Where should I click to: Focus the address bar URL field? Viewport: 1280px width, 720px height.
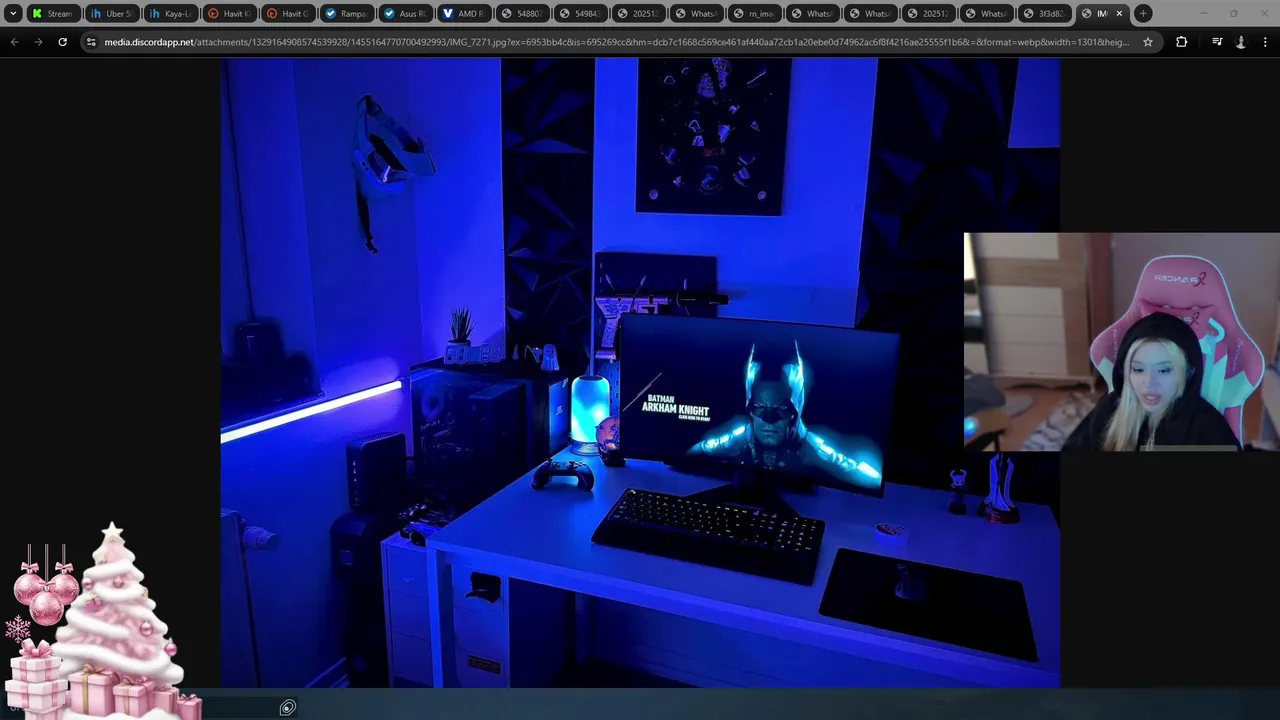(x=617, y=42)
